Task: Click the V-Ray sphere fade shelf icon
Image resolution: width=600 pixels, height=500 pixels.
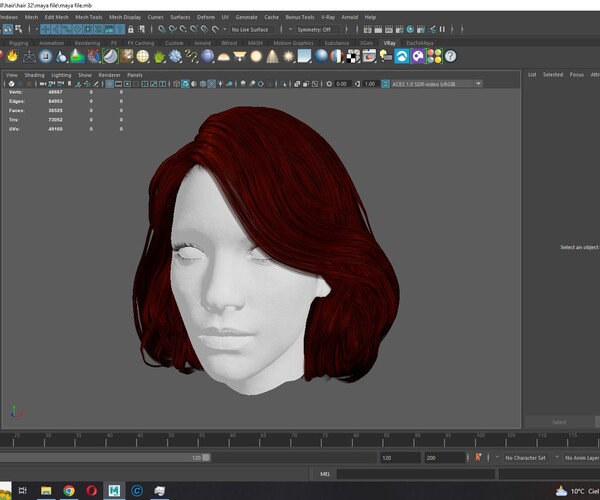Action: [x=45, y=56]
